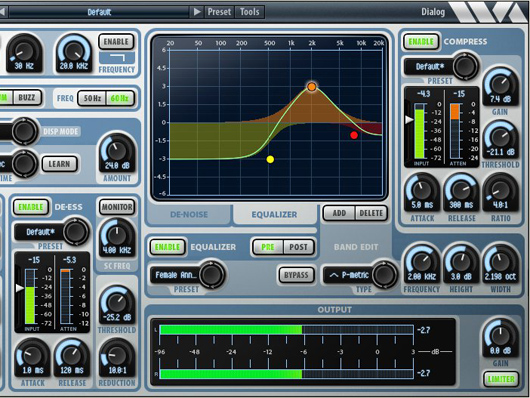Viewport: 530px width, 398px height.
Task: Adjust the compressor 300 ms RELEASE knob
Action: click(x=461, y=192)
